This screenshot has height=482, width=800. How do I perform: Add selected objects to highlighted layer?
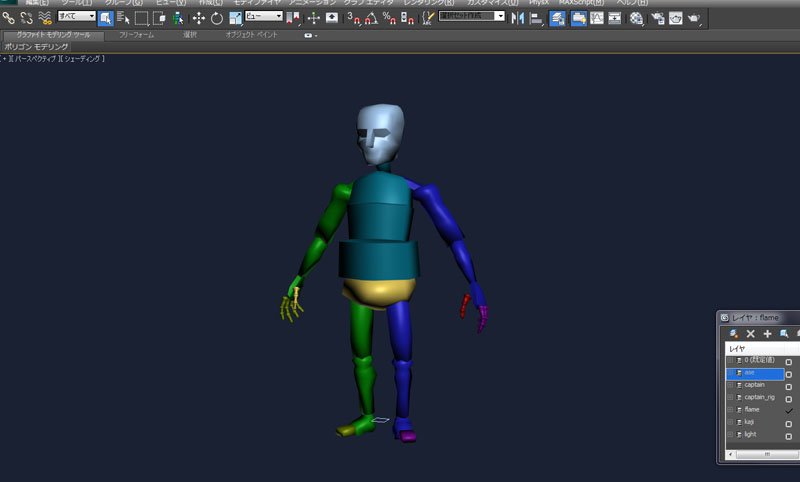point(767,334)
